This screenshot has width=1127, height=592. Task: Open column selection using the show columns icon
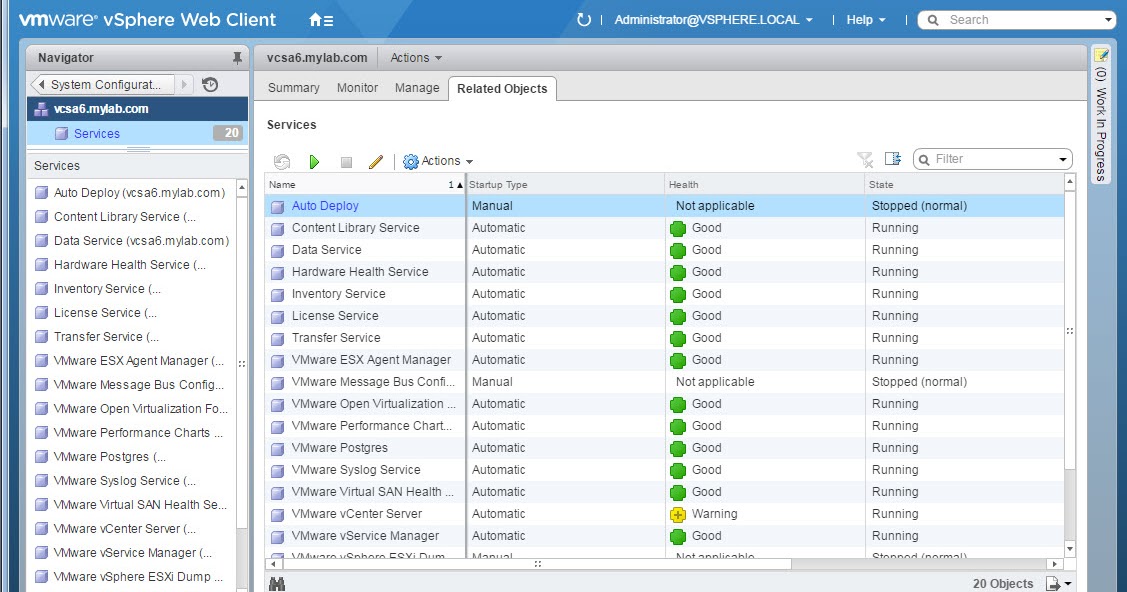[x=891, y=159]
